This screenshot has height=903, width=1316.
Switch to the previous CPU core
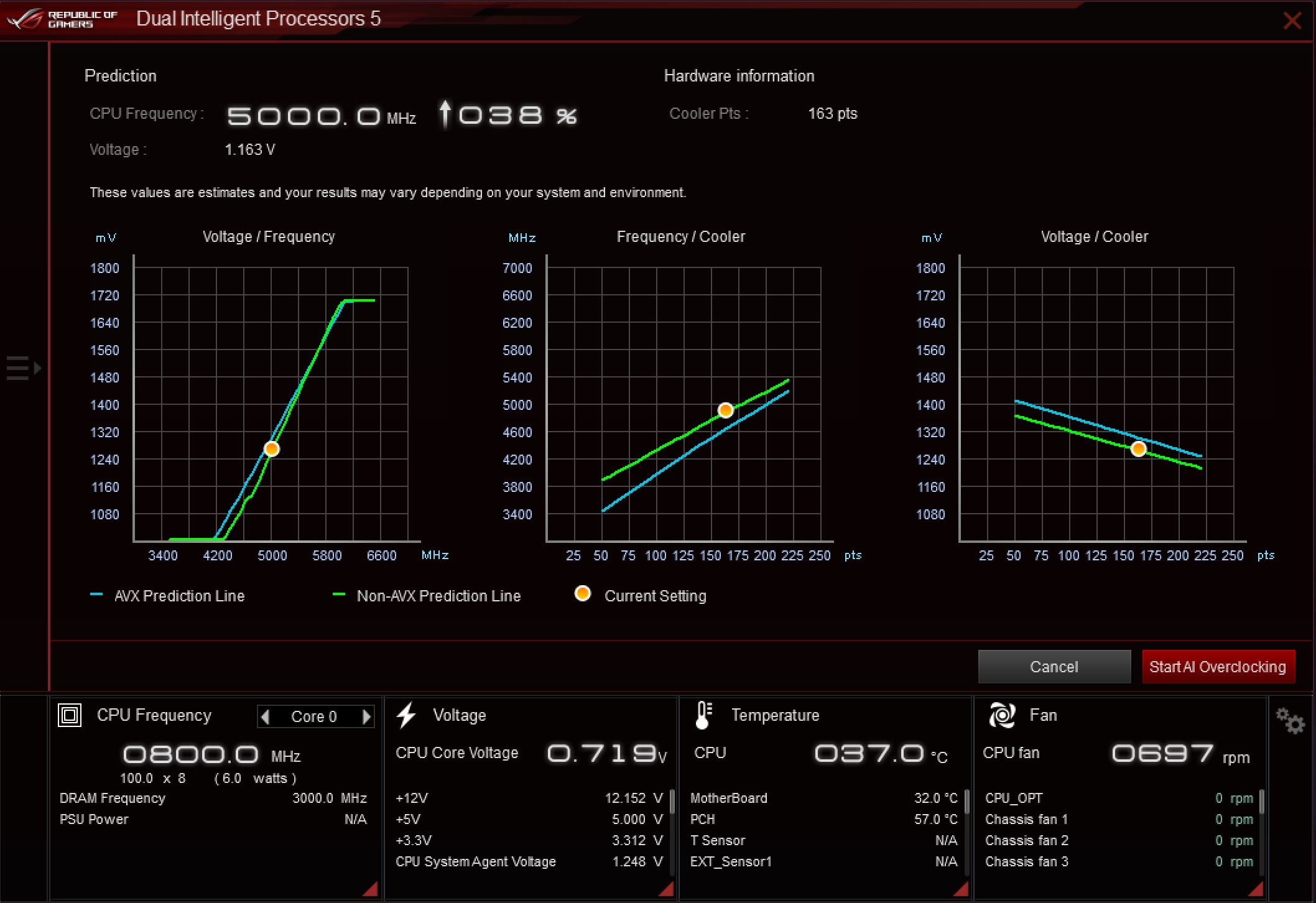(x=266, y=717)
